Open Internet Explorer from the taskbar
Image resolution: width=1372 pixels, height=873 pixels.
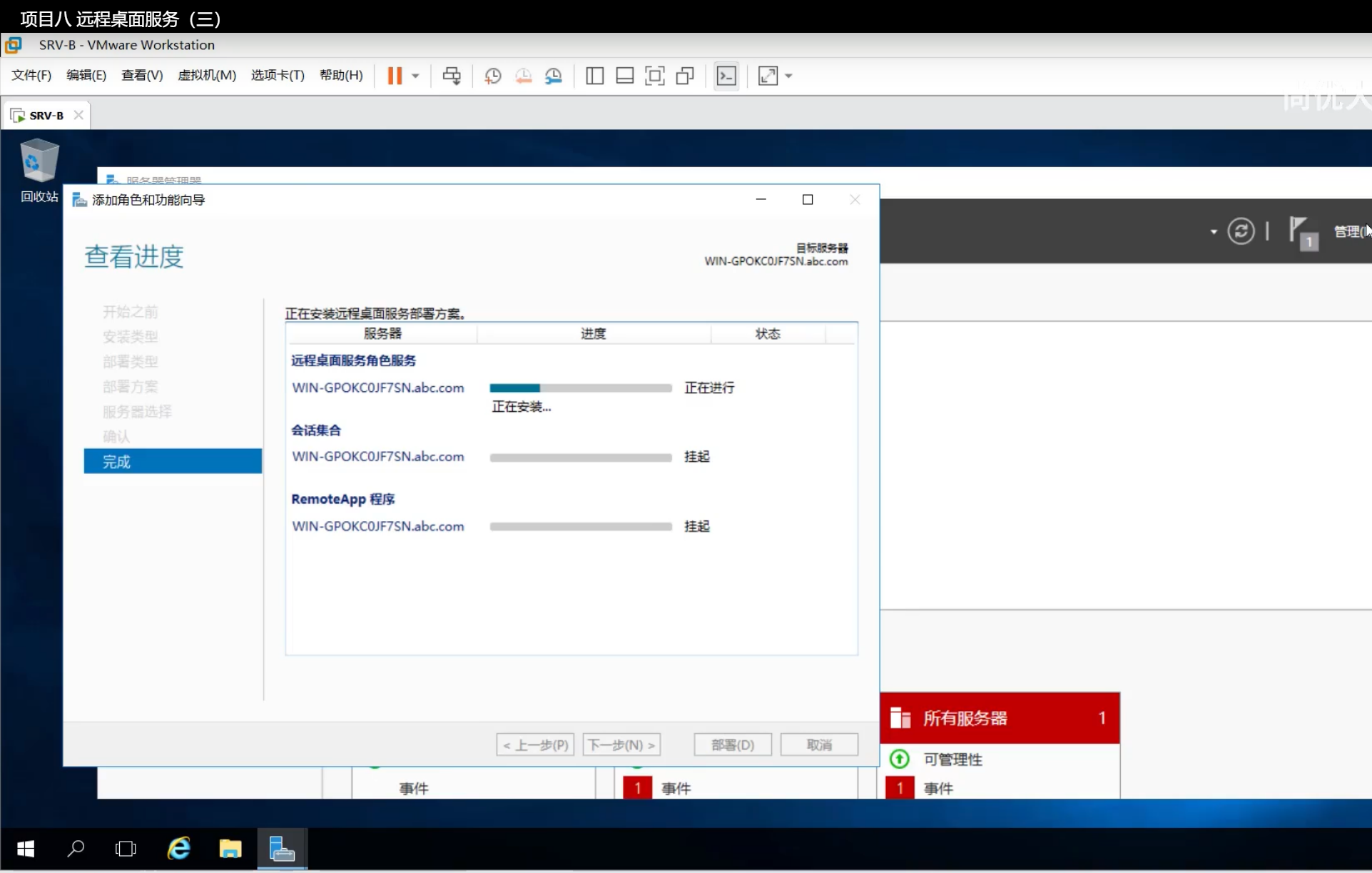tap(178, 849)
